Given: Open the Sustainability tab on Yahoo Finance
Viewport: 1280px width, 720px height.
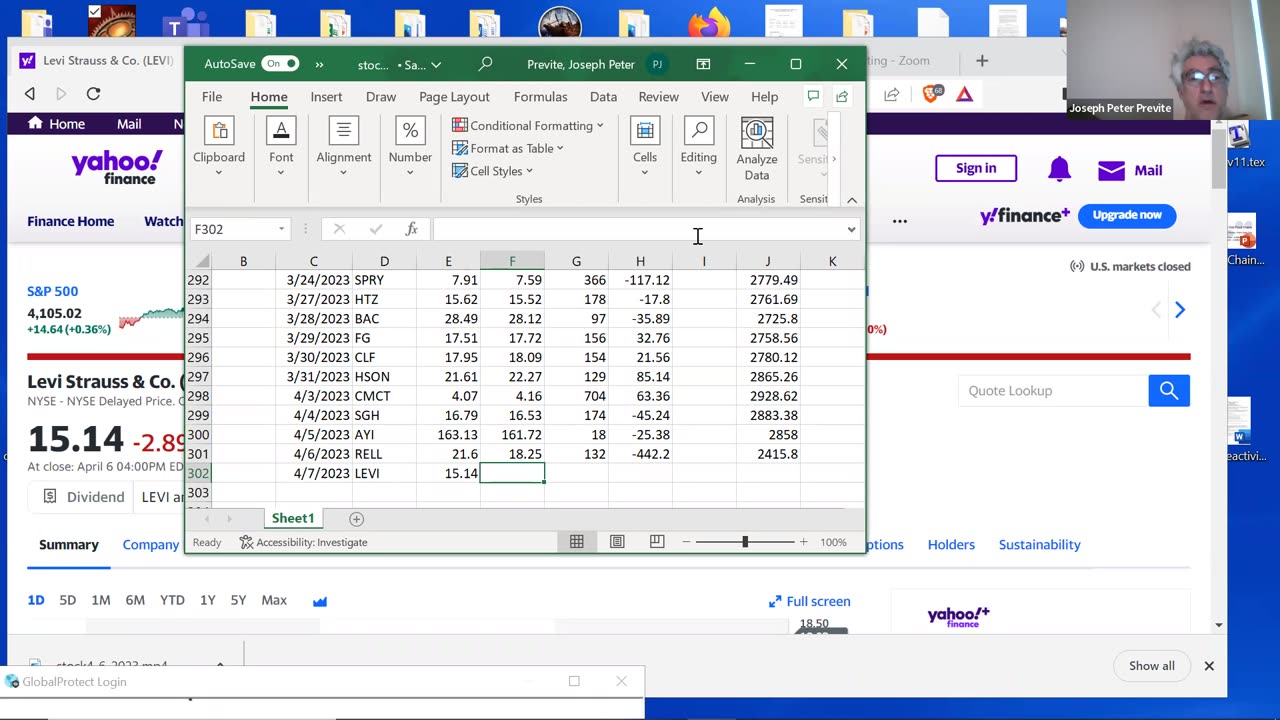Looking at the screenshot, I should pos(1039,544).
